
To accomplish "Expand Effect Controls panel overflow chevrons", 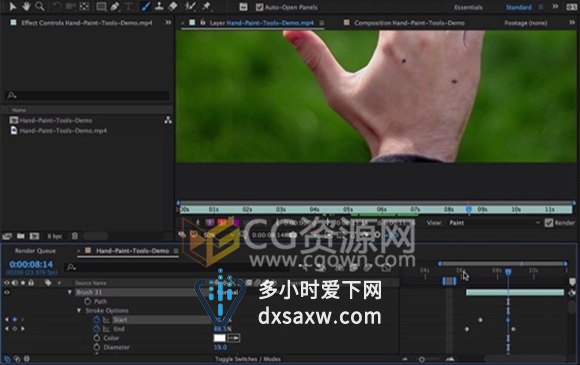I will (168, 23).
